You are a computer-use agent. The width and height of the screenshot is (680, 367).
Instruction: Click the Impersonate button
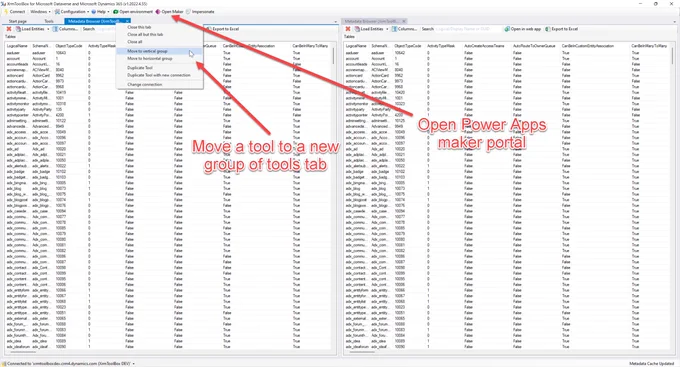(200, 12)
